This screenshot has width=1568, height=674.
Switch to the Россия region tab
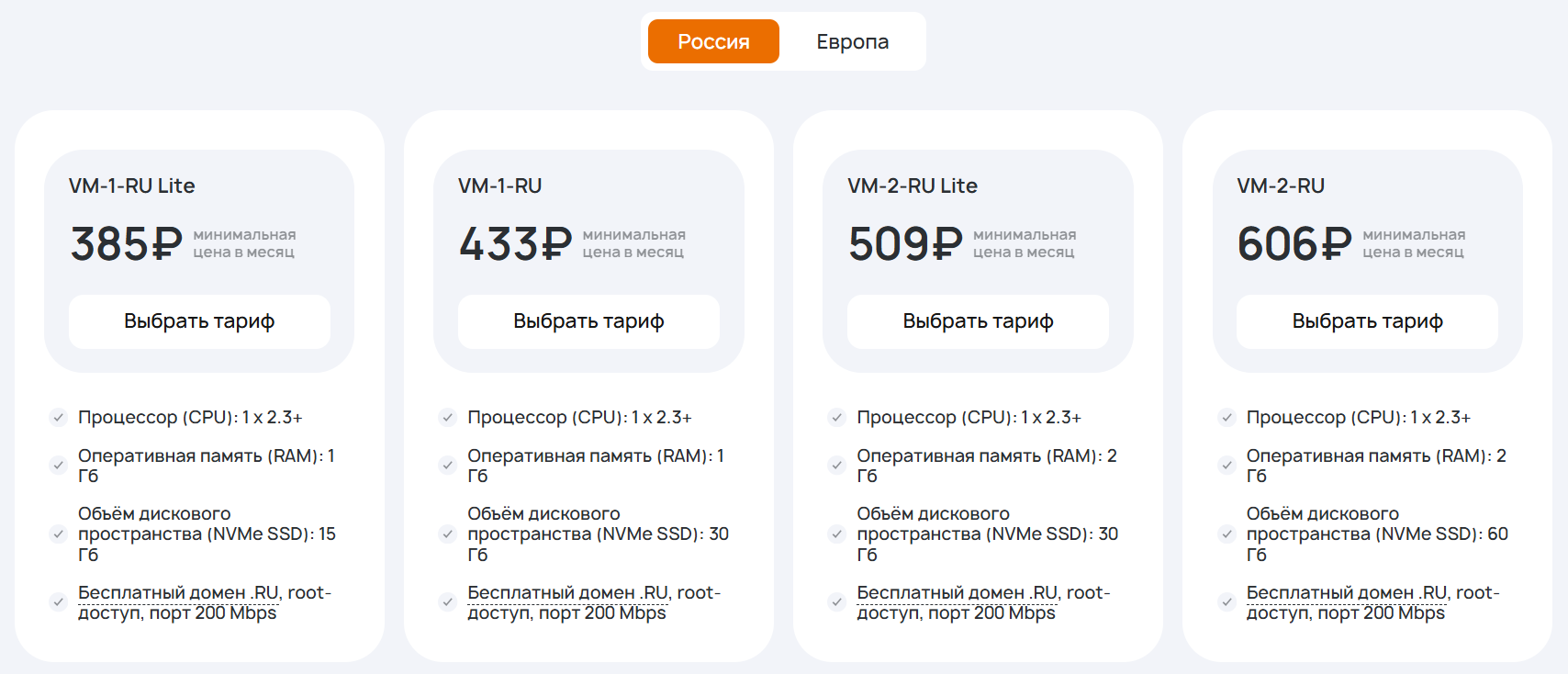713,42
